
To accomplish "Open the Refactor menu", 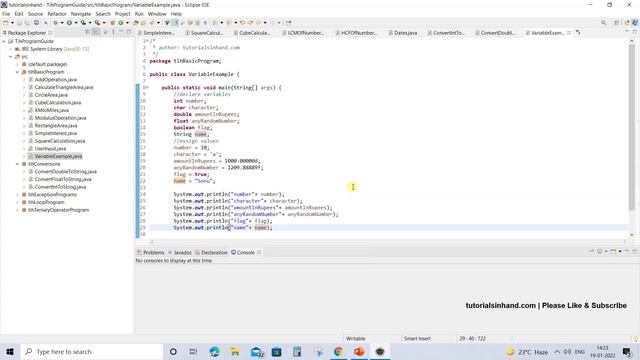I will [57, 14].
